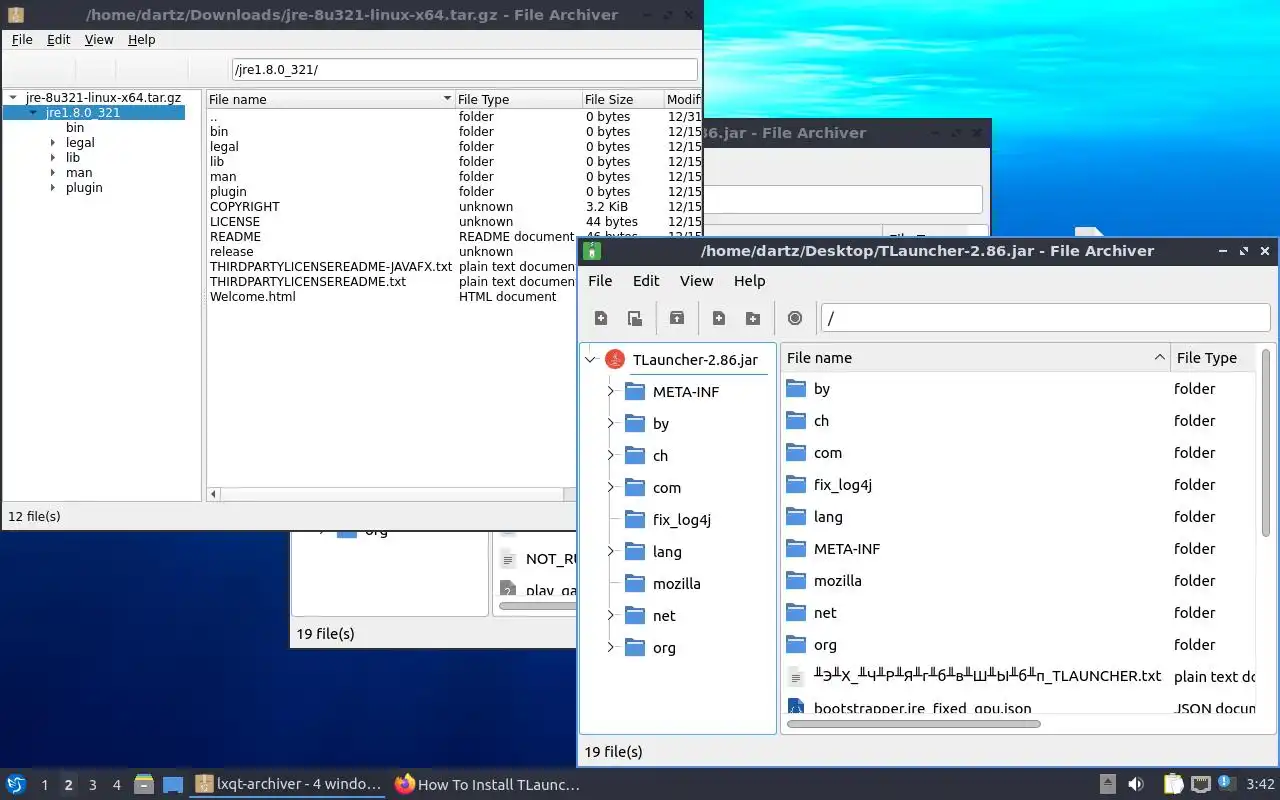The width and height of the screenshot is (1280, 800).
Task: Sort by File Size column in jre window
Action: (623, 100)
